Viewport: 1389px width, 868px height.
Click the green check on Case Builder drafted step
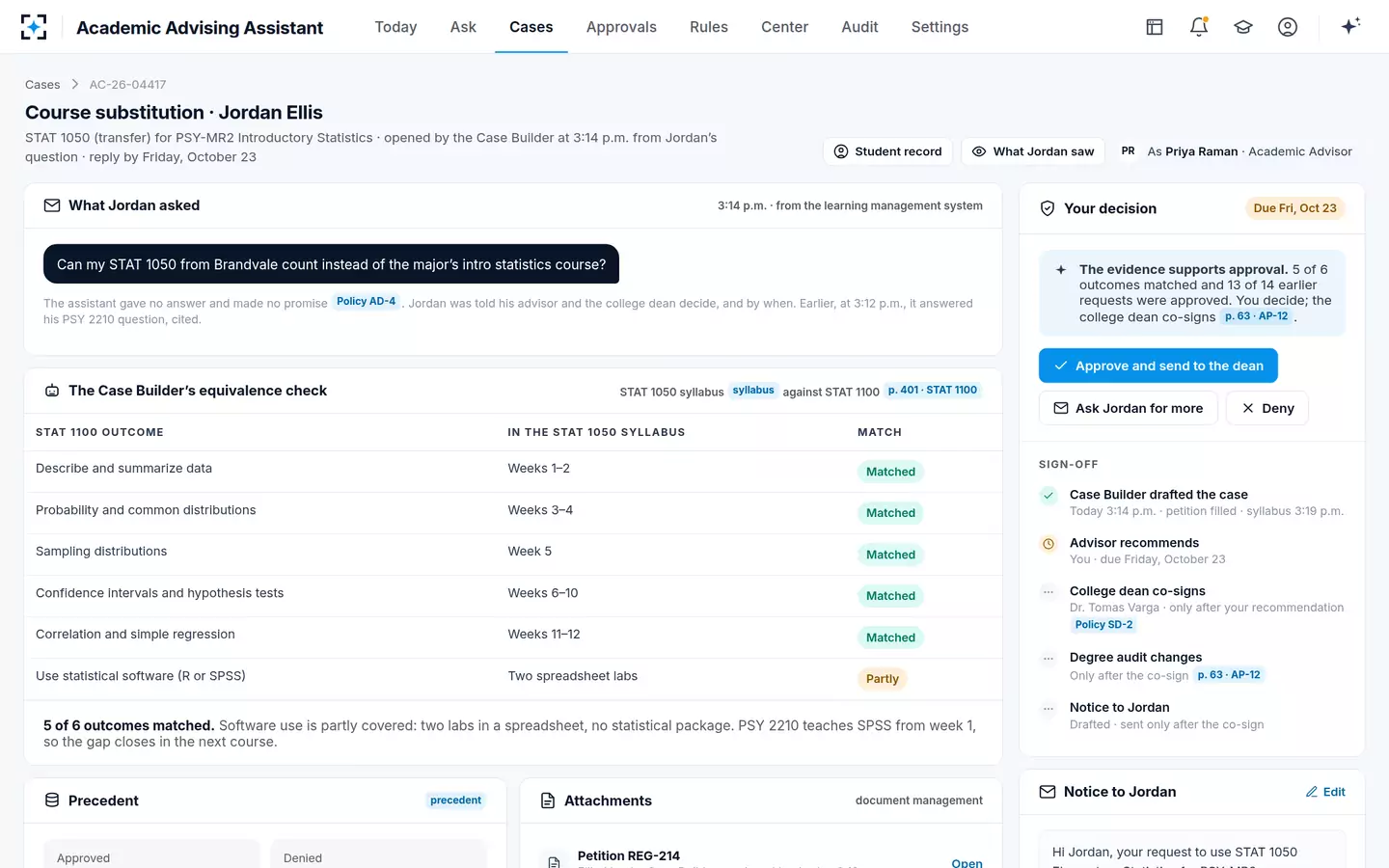pos(1049,496)
